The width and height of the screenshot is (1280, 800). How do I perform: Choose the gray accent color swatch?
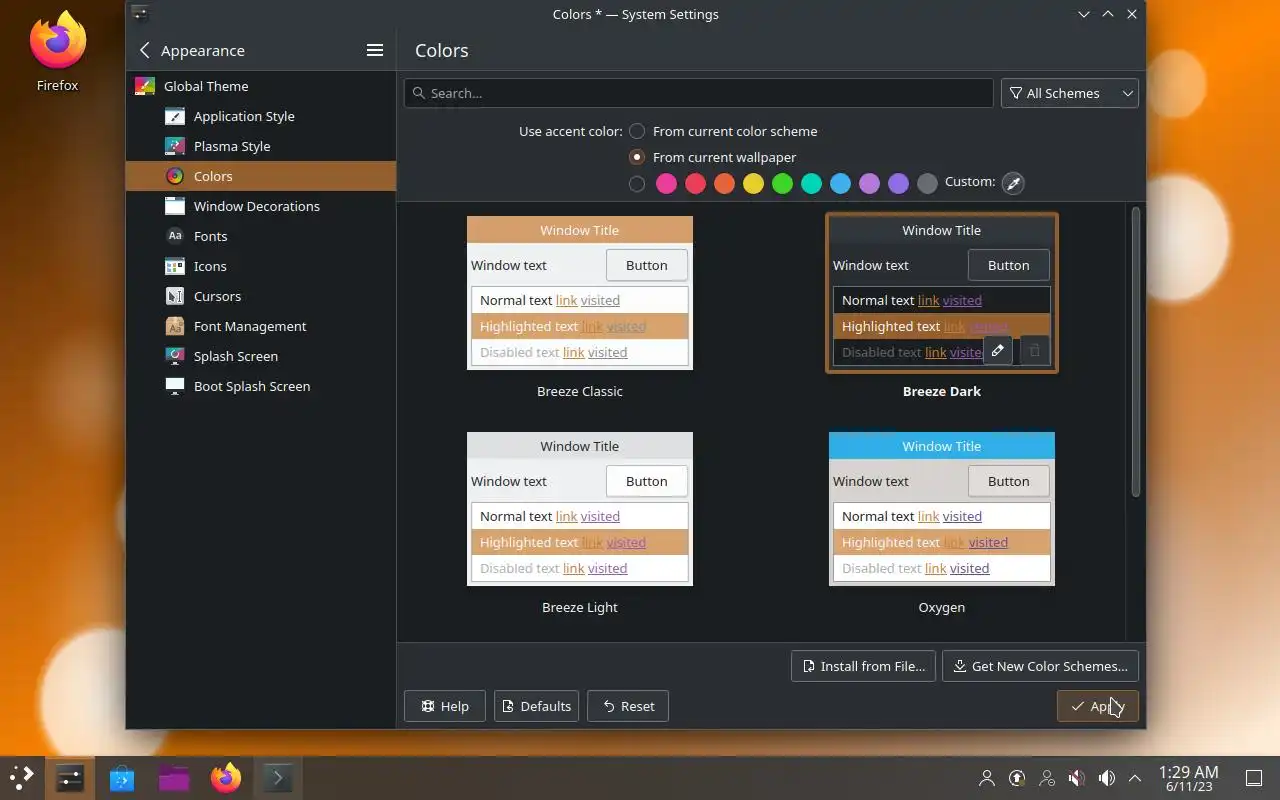(927, 183)
